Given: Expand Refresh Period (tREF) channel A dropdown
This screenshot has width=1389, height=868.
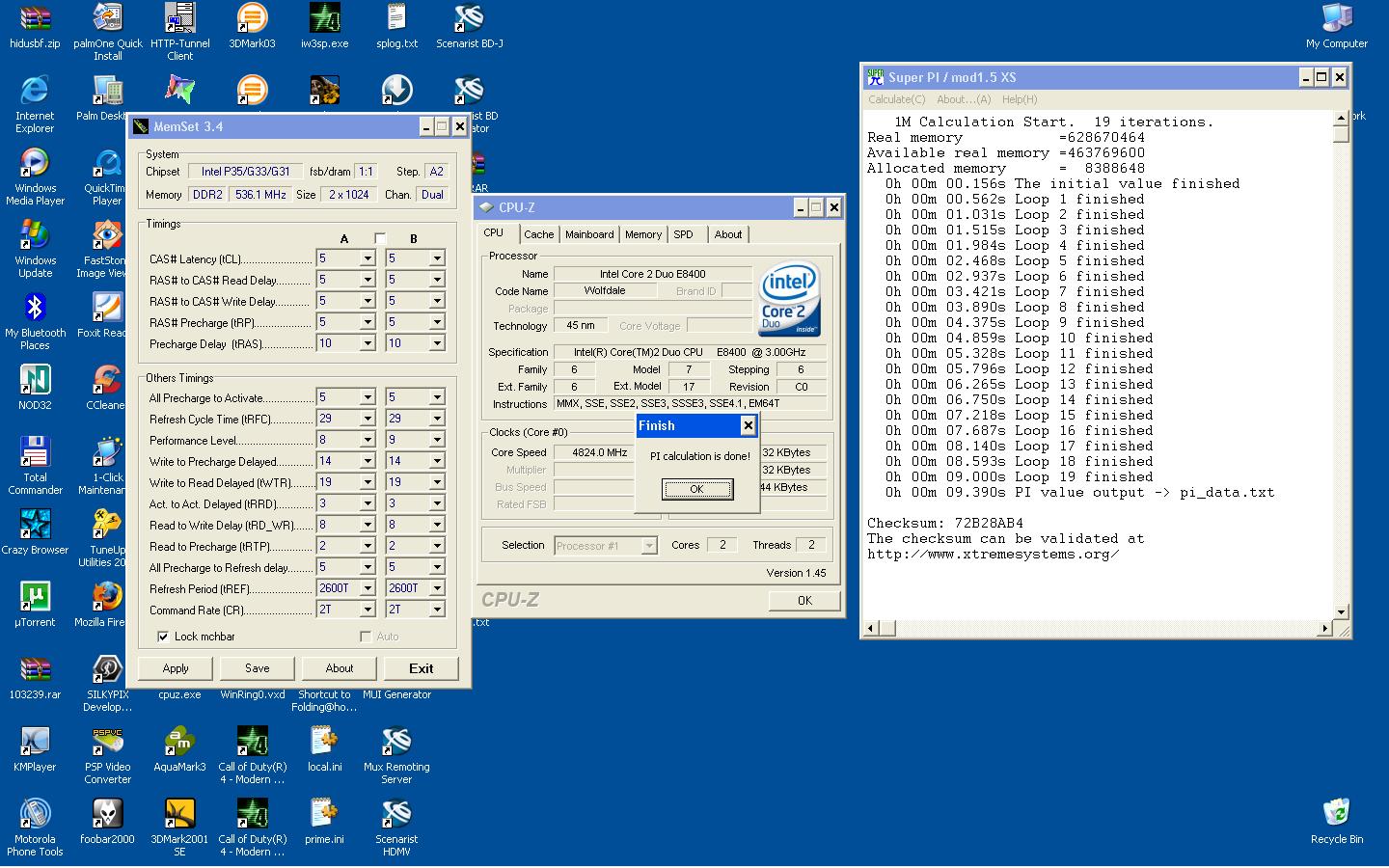Looking at the screenshot, I should tap(368, 588).
